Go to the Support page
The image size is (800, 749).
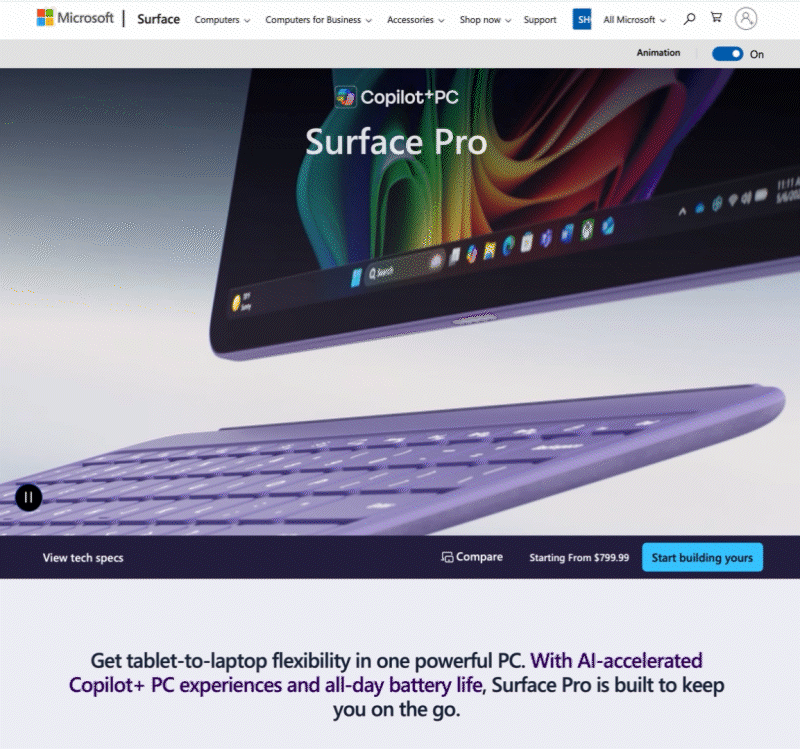pyautogui.click(x=540, y=20)
